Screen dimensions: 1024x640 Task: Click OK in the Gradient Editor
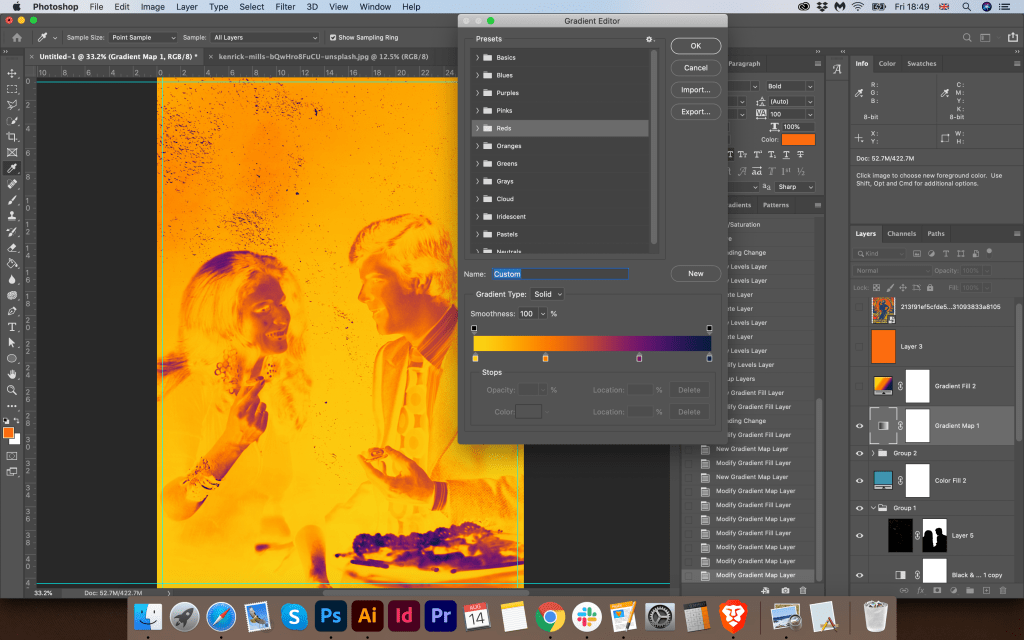[695, 46]
